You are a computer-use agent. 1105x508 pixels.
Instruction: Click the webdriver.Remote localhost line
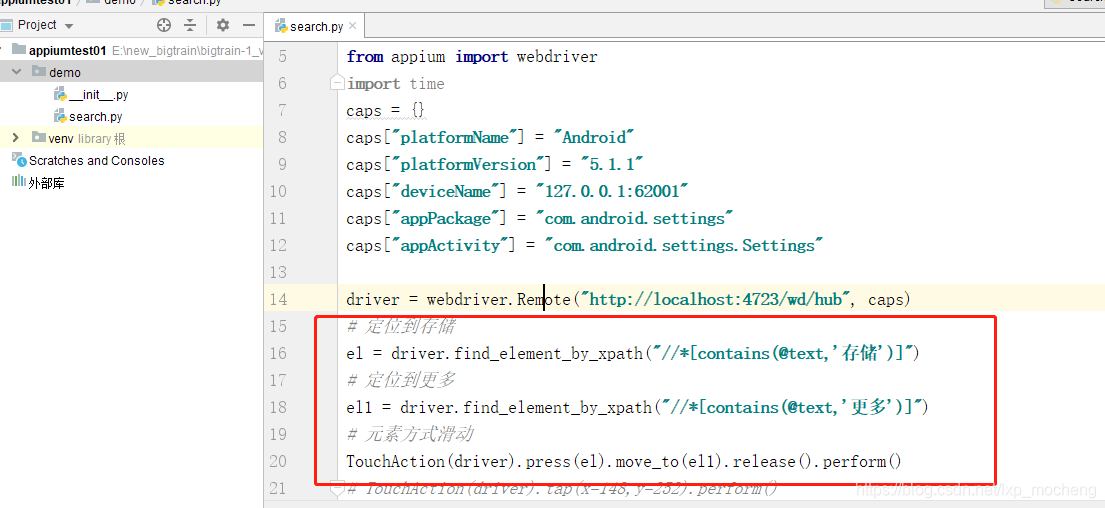click(x=629, y=299)
